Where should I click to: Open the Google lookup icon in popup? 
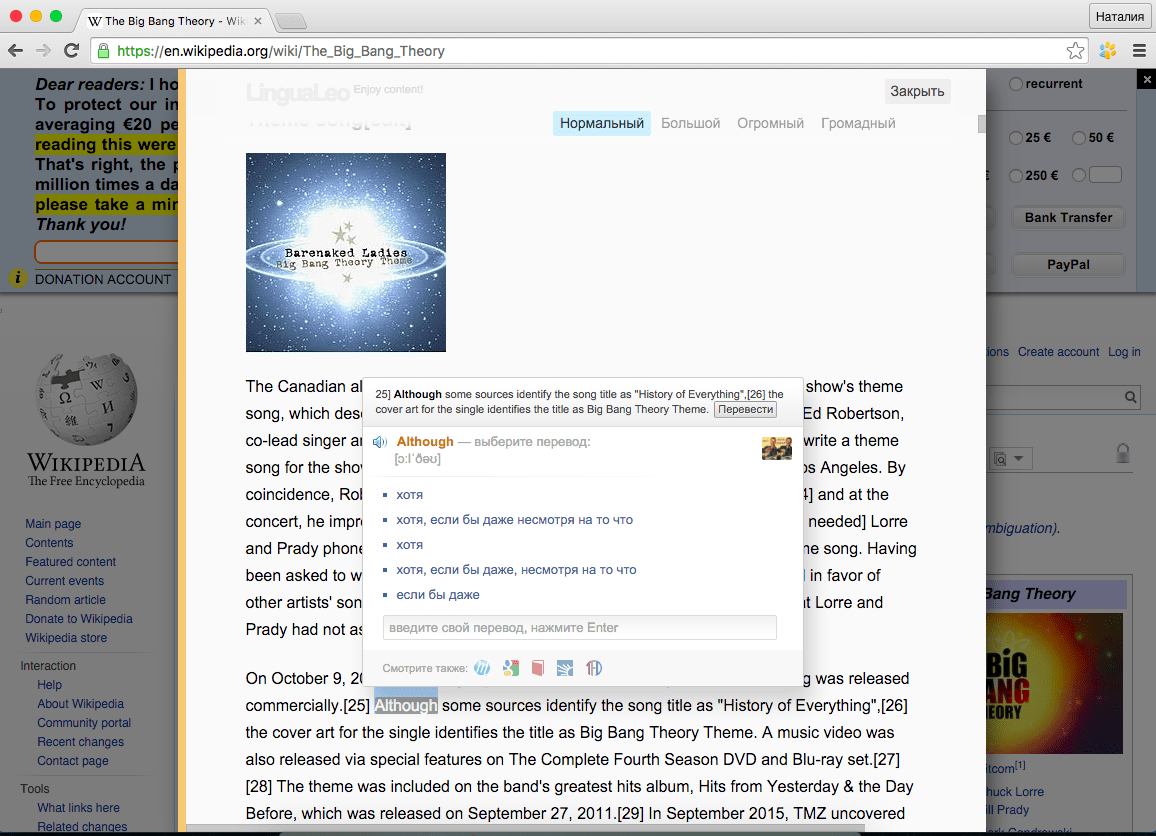[510, 668]
